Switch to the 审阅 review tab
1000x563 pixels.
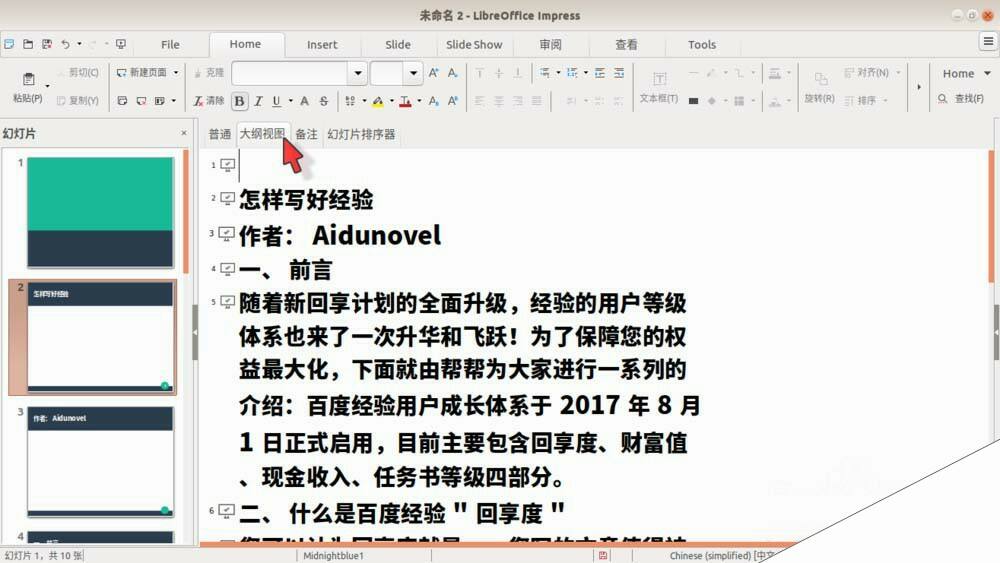click(550, 45)
